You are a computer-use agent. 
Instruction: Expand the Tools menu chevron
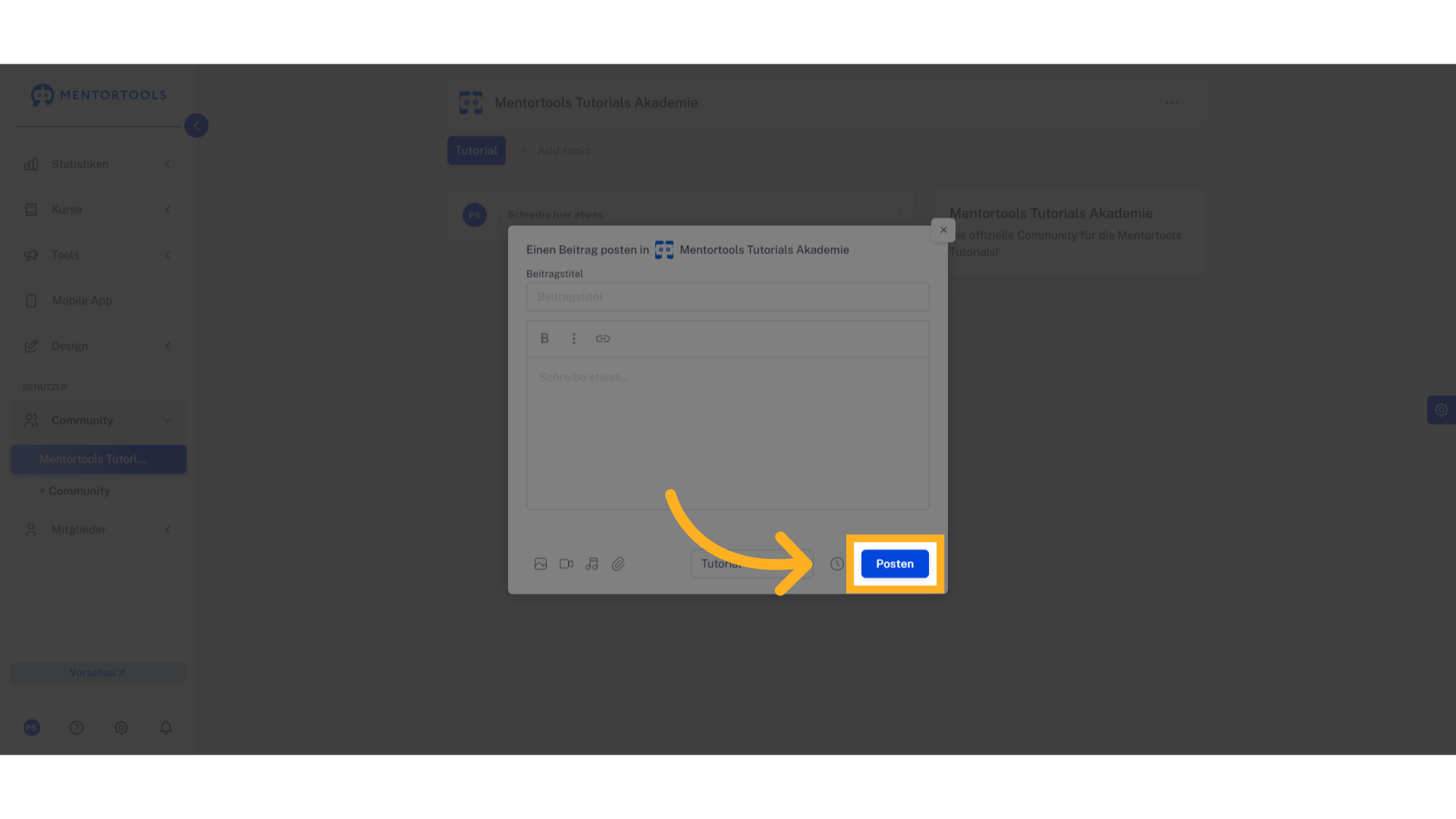168,256
